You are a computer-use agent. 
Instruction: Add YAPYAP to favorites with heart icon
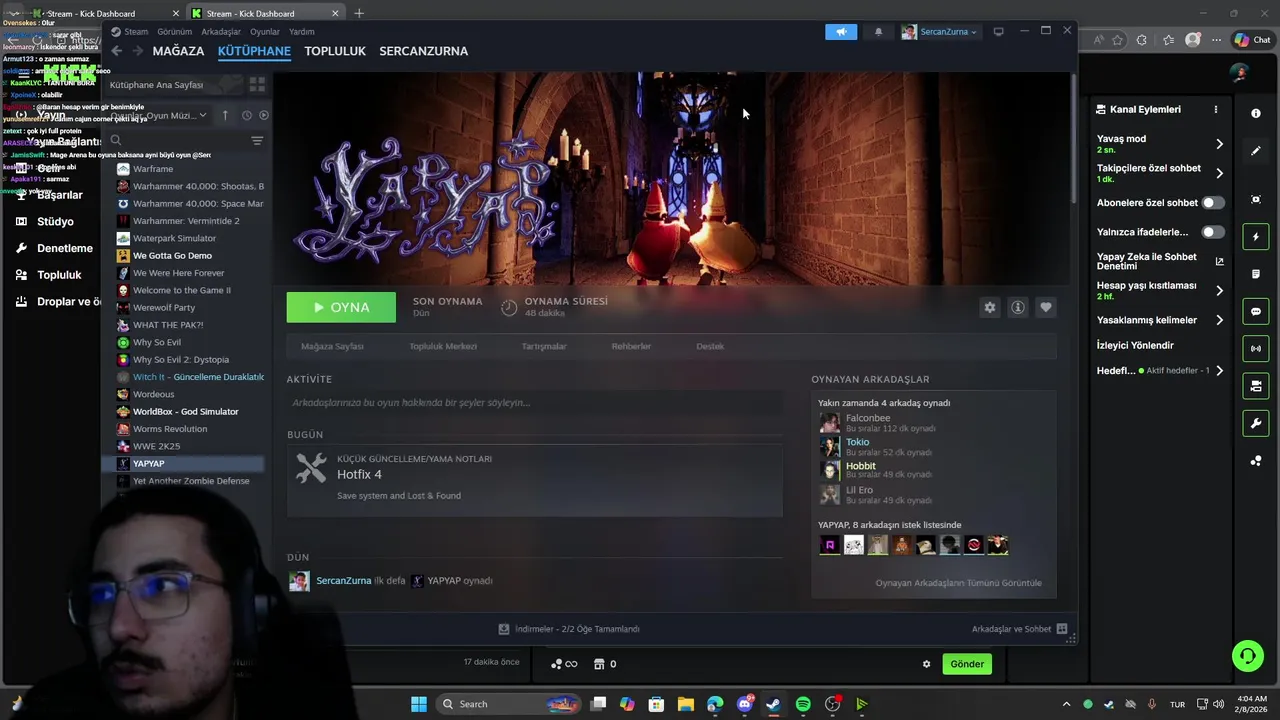pyautogui.click(x=1046, y=308)
